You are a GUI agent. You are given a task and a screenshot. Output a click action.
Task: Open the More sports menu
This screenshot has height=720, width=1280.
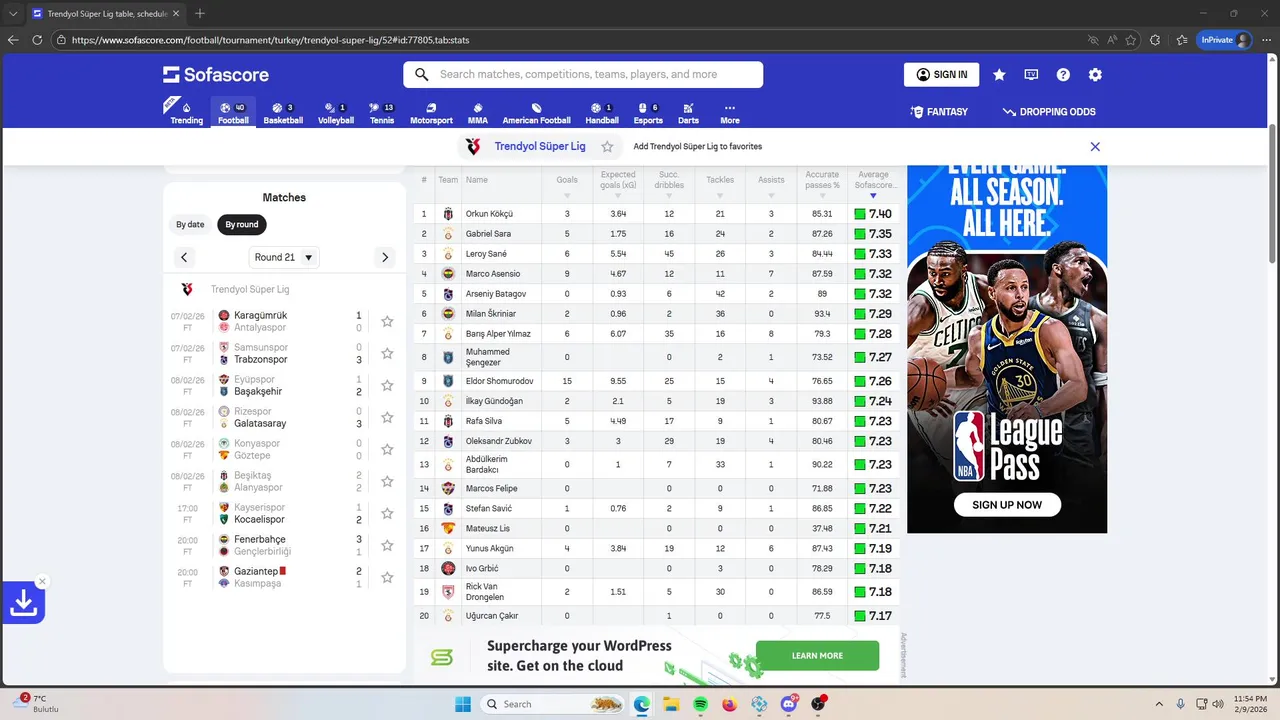point(730,113)
